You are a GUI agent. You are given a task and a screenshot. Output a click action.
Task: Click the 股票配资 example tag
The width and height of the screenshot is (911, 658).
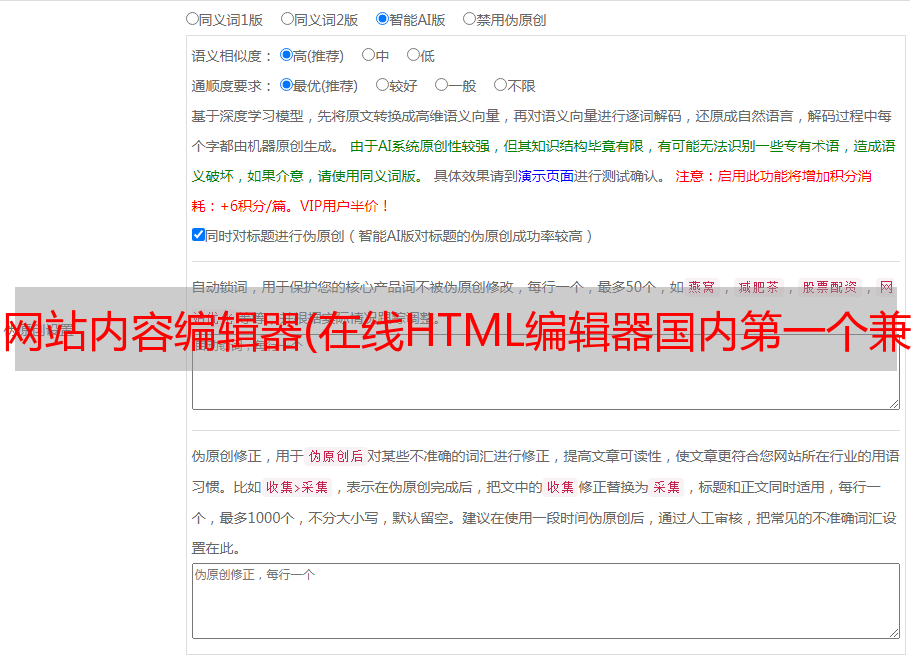coord(830,287)
